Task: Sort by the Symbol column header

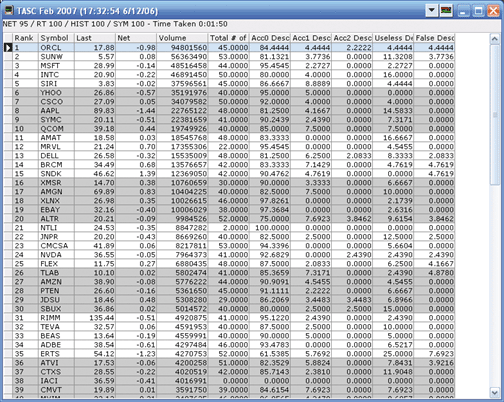Action: point(56,38)
